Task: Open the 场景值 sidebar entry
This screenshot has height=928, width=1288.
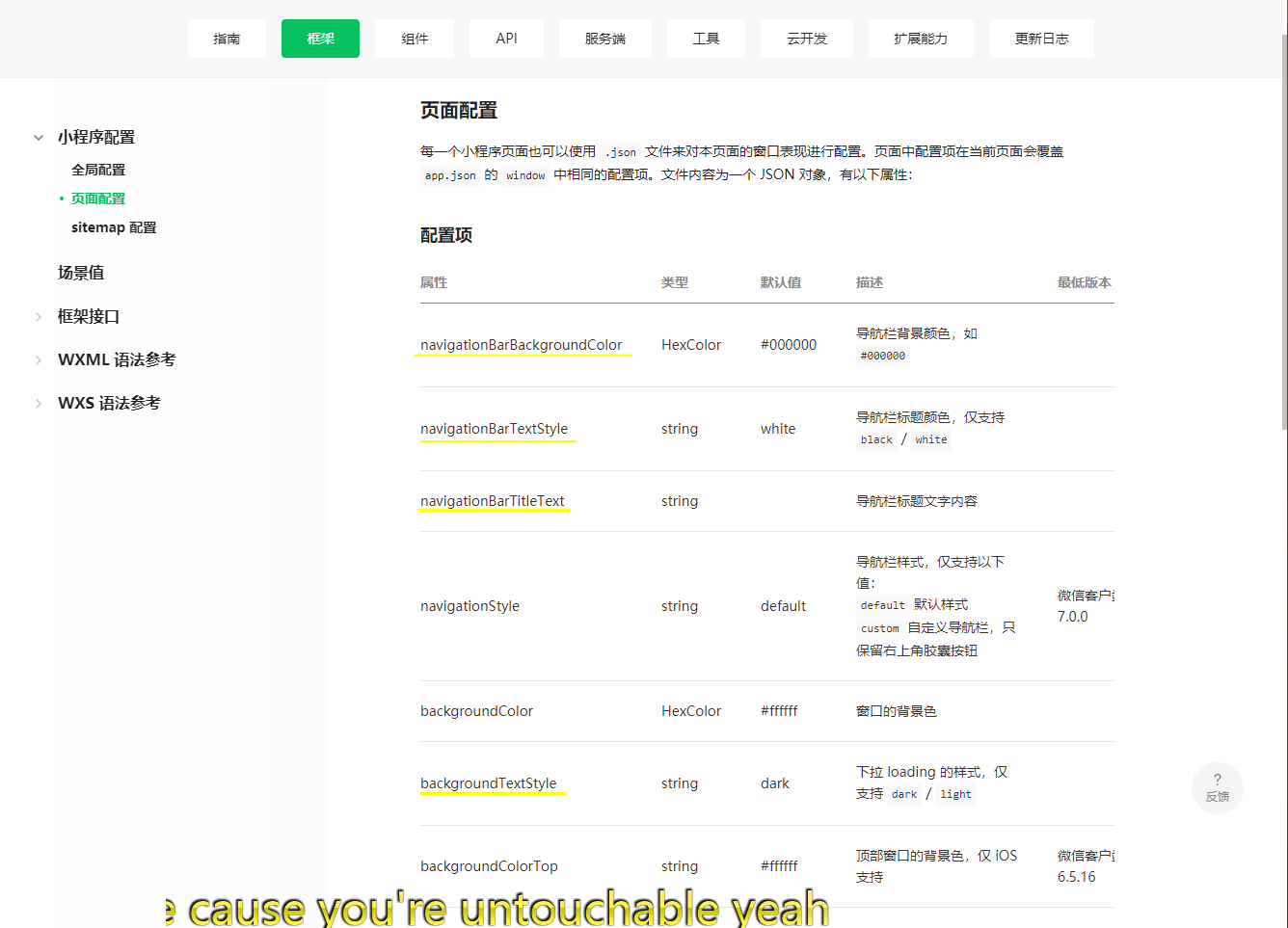Action: 81,273
